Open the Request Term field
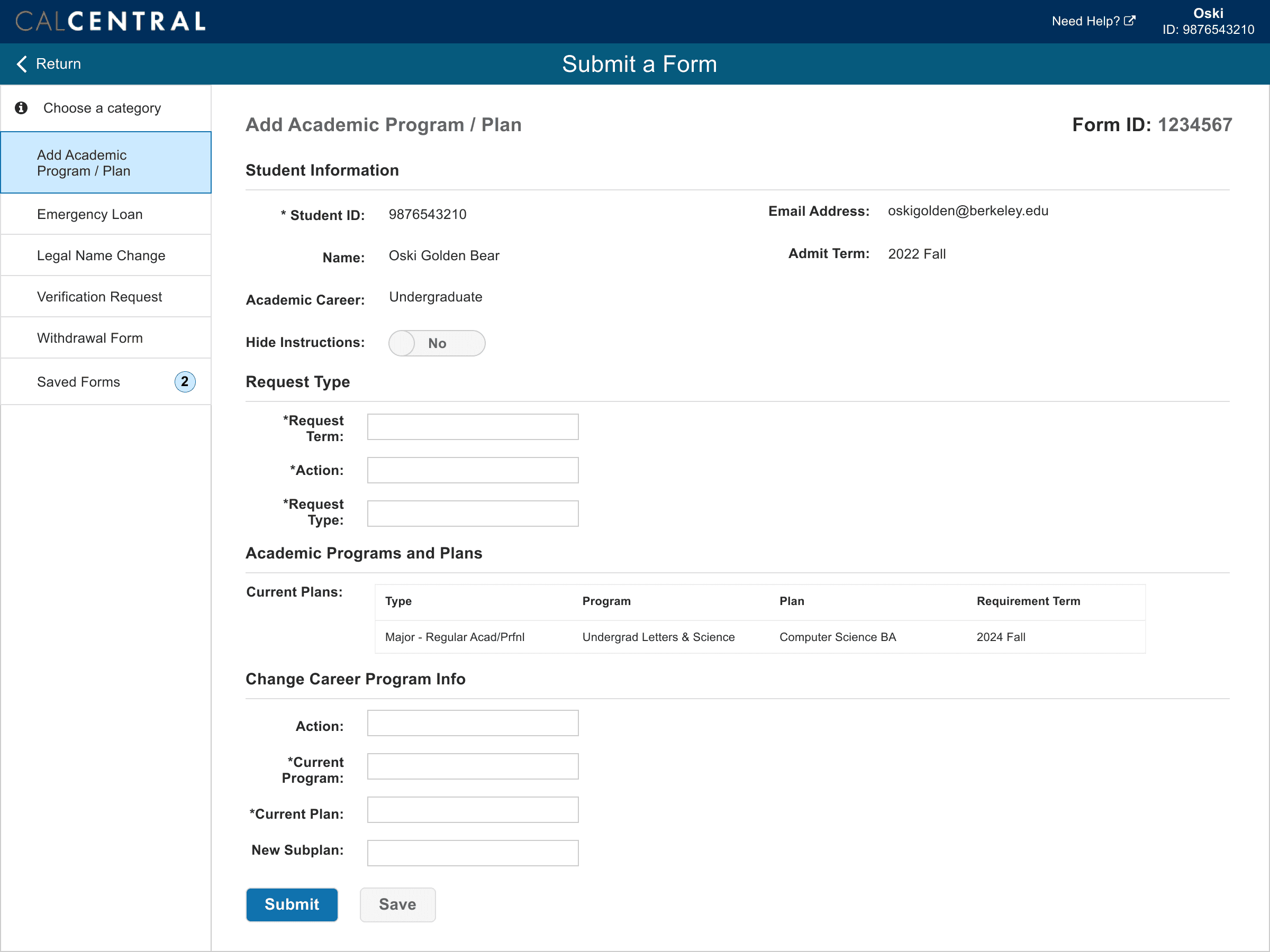 coord(473,427)
